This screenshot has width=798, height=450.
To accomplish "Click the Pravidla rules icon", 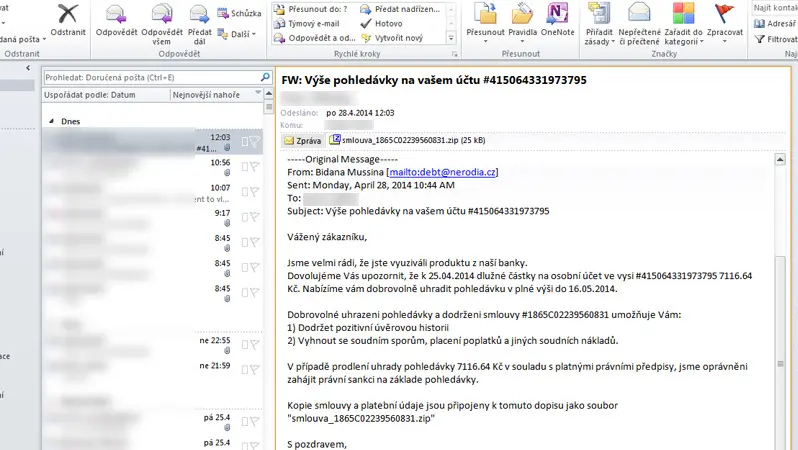I will pos(522,14).
